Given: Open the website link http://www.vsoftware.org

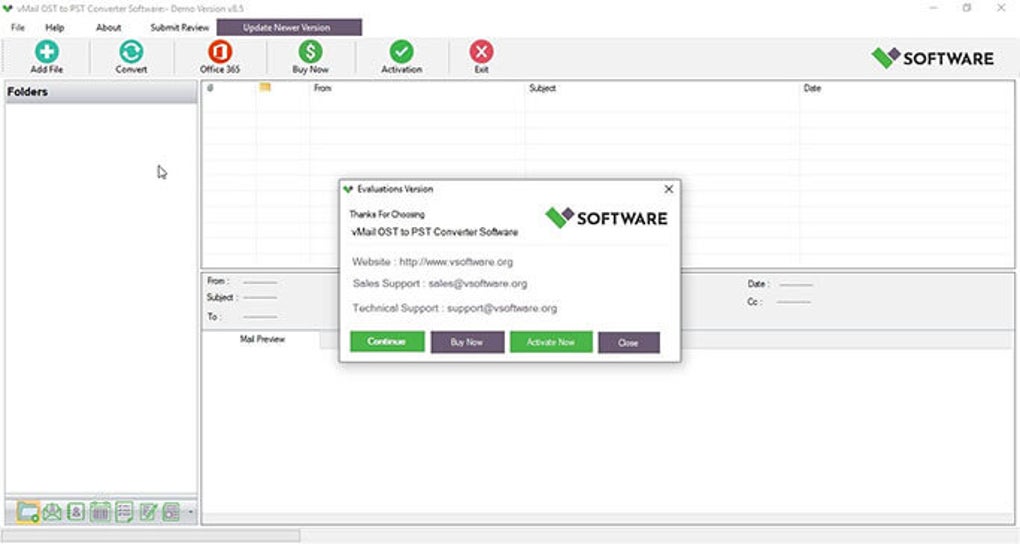Looking at the screenshot, I should [x=456, y=262].
